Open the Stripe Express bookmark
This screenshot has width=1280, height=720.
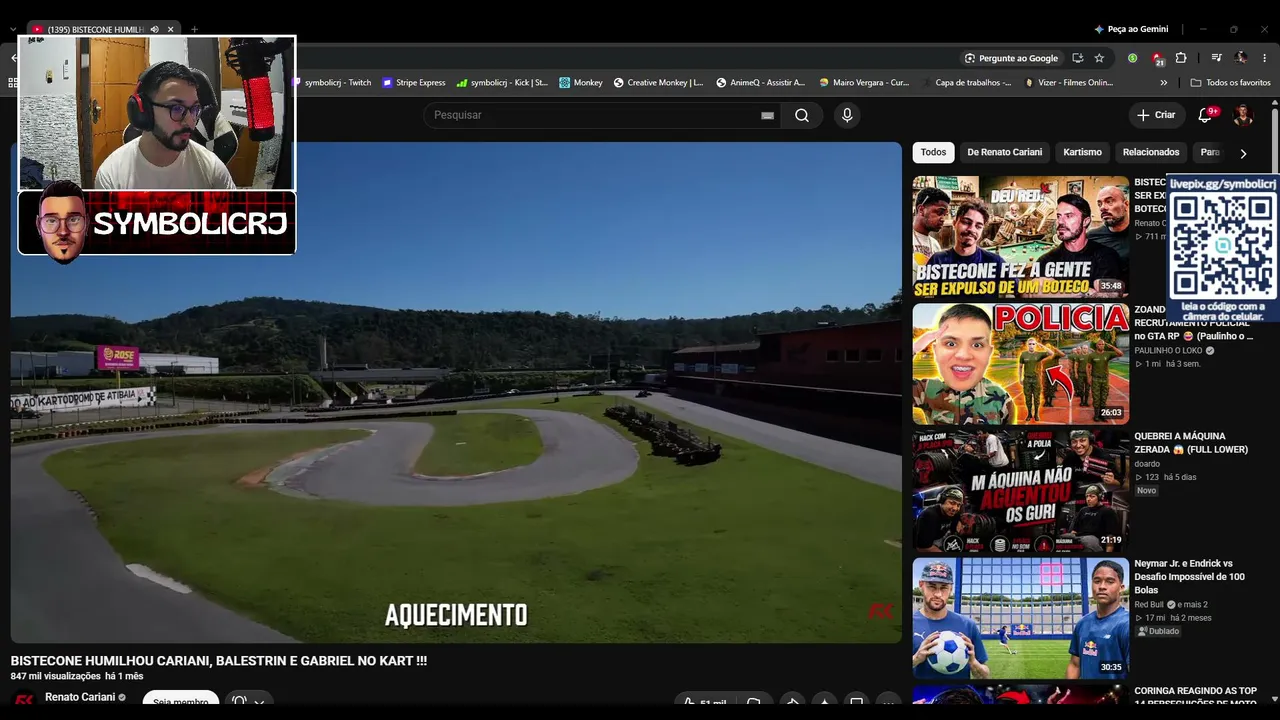413,83
